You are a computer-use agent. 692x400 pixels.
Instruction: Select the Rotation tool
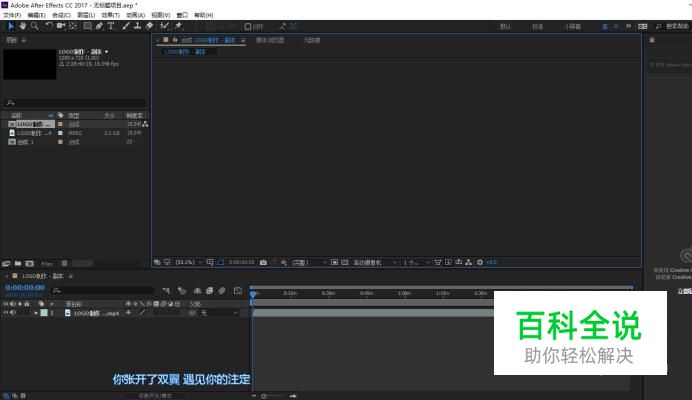pos(49,26)
